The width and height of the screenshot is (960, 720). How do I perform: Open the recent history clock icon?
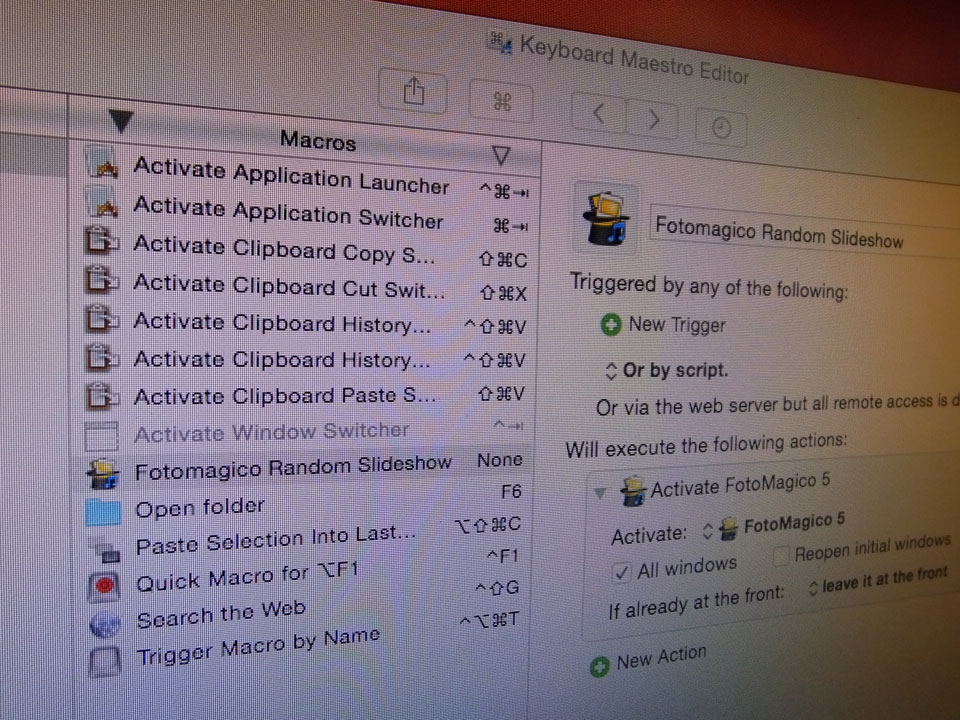(720, 127)
